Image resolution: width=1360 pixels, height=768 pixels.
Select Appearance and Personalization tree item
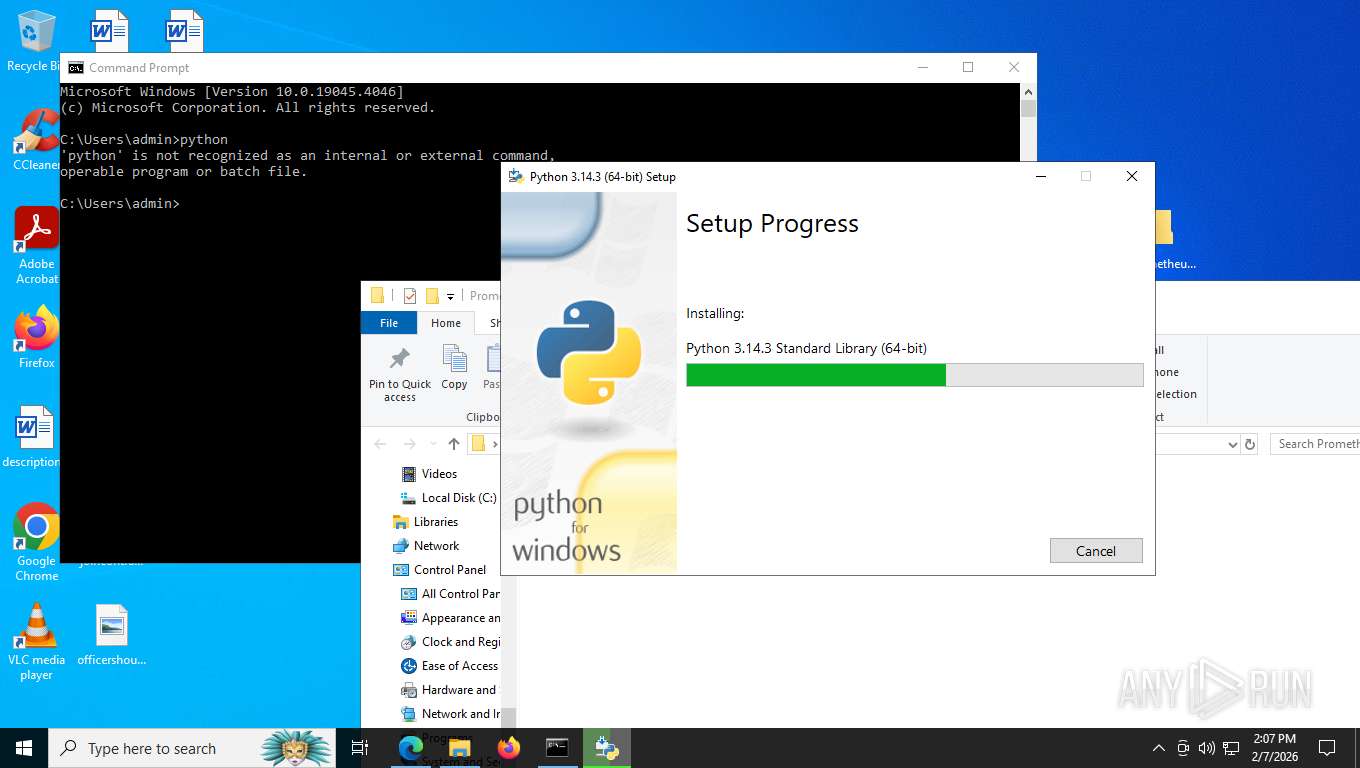point(460,618)
